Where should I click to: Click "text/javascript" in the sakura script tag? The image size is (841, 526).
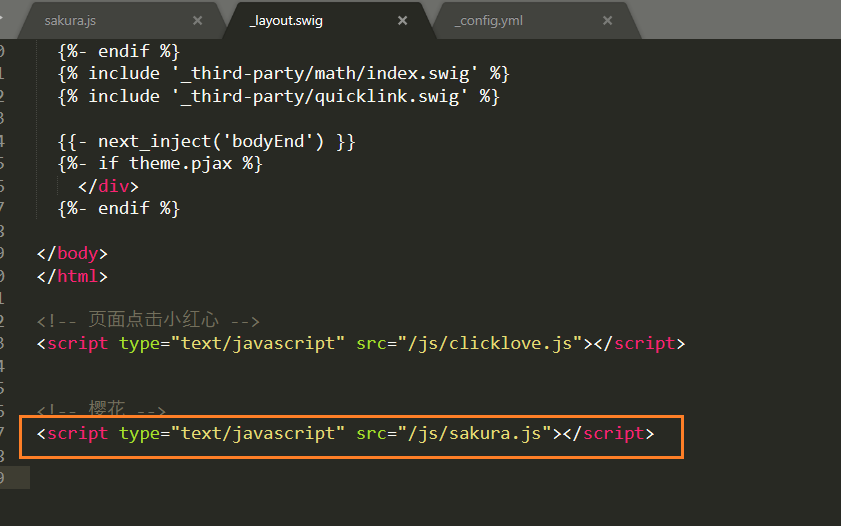click(257, 433)
